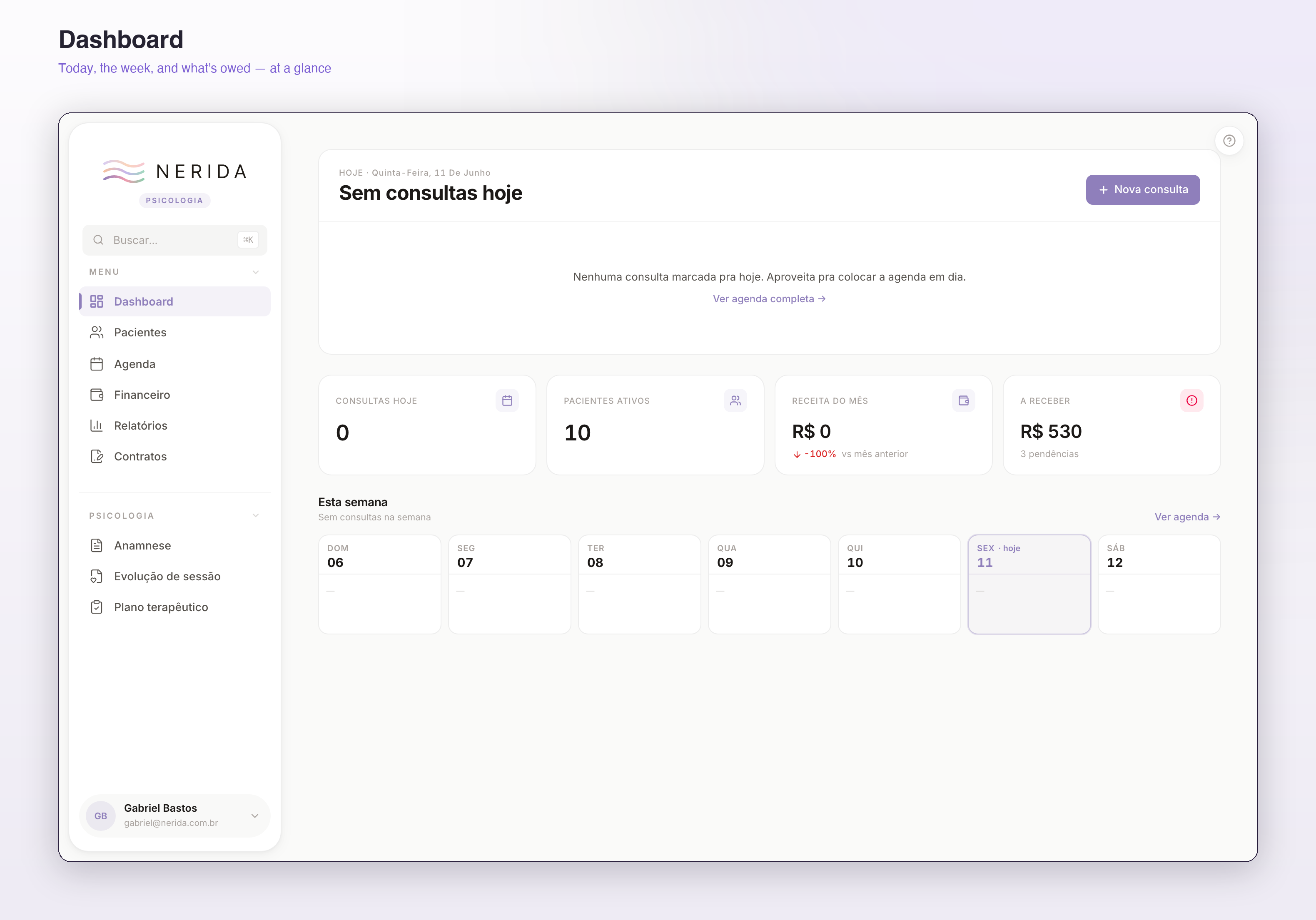Click Ver agenda link beside Esta semana
This screenshot has height=920, width=1316.
[x=1187, y=517]
